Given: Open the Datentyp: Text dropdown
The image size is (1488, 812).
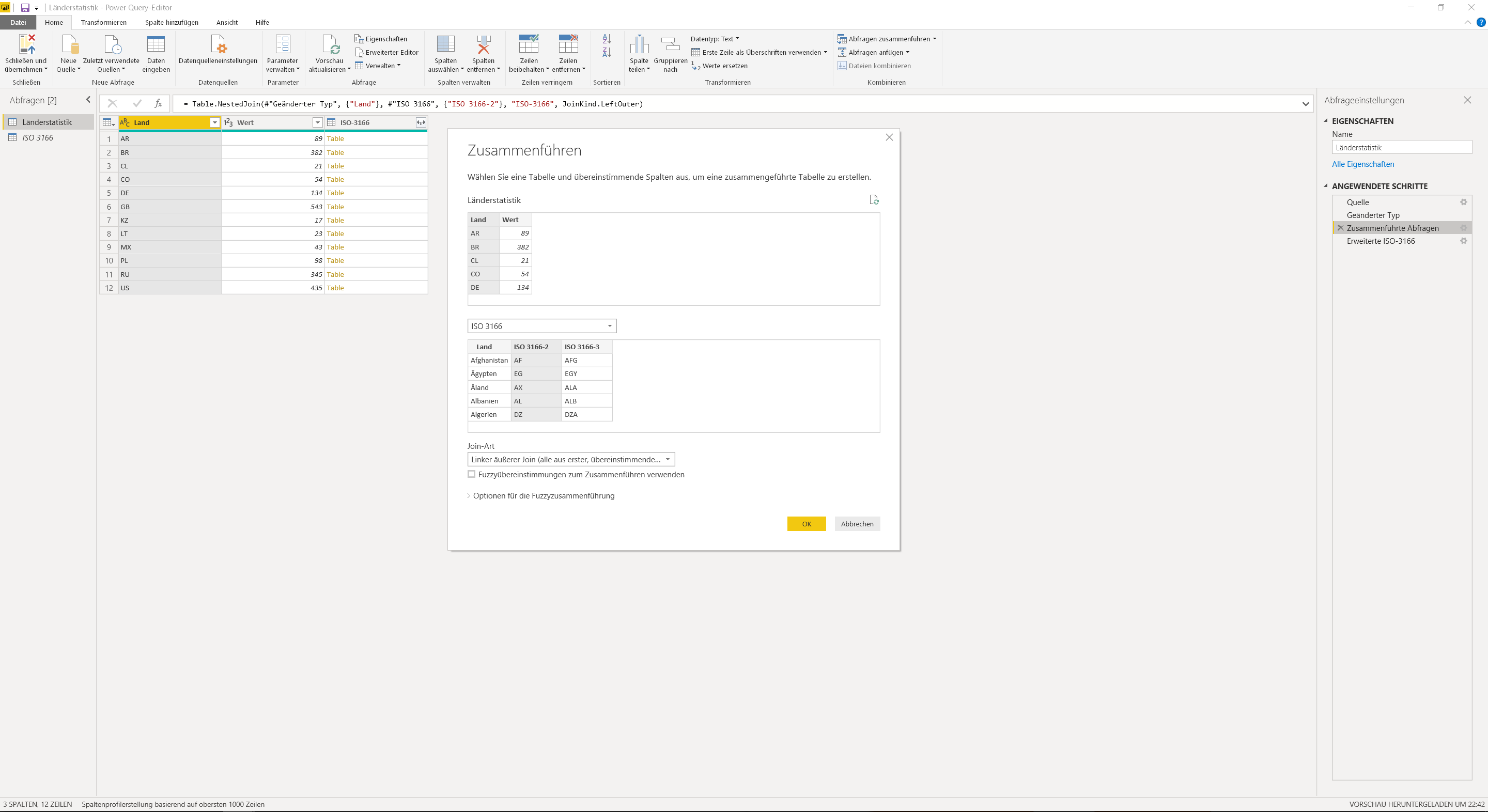Looking at the screenshot, I should pos(715,39).
